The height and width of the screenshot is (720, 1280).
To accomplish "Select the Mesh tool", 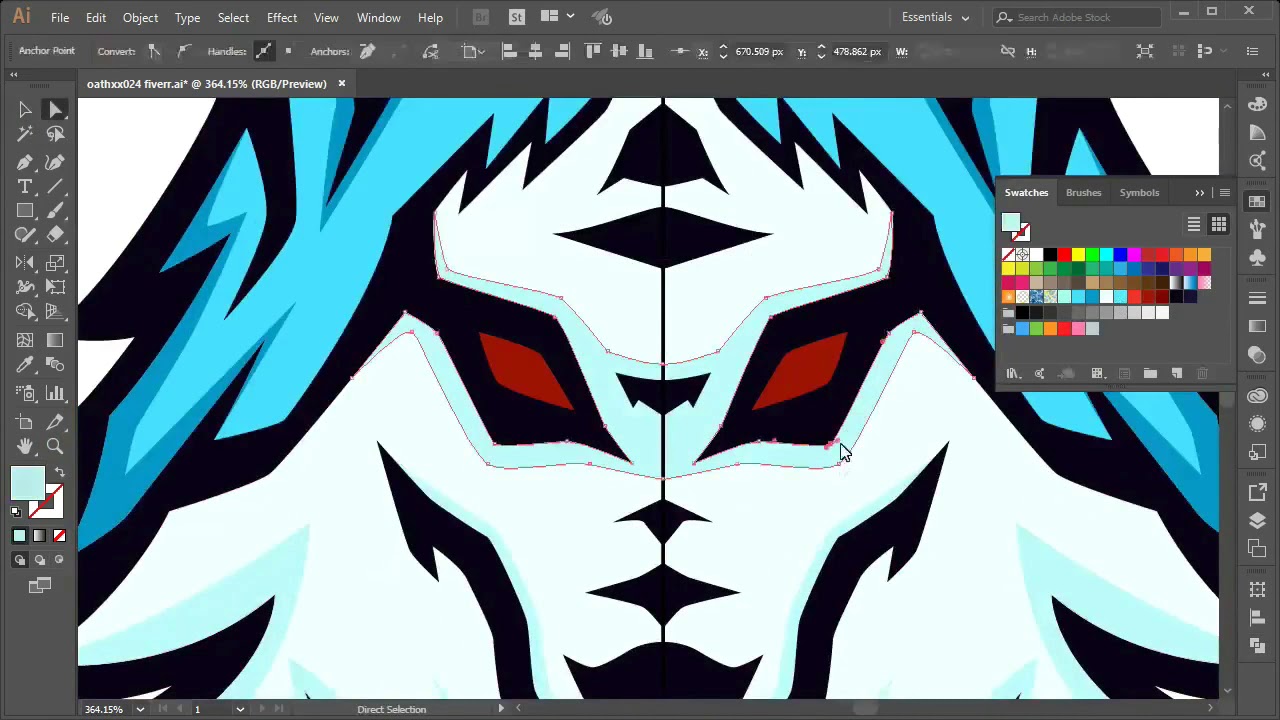I will point(25,341).
